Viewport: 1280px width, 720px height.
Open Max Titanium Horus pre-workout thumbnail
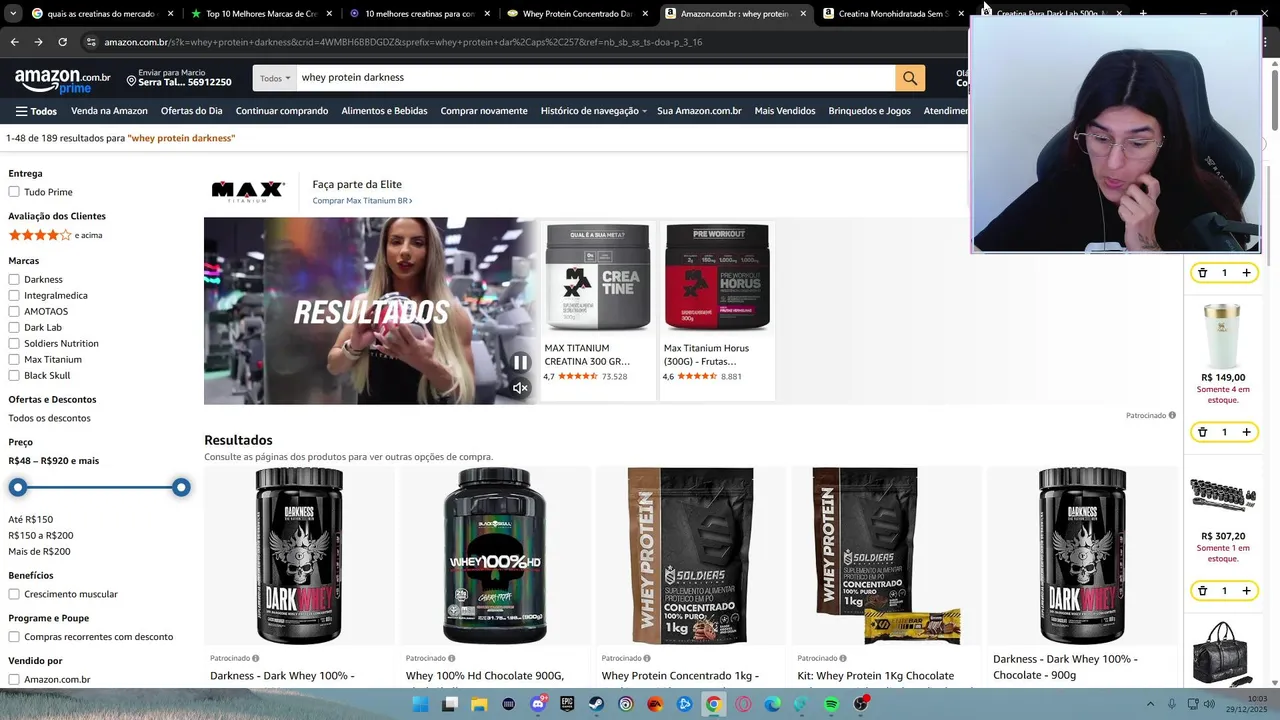[x=717, y=277]
